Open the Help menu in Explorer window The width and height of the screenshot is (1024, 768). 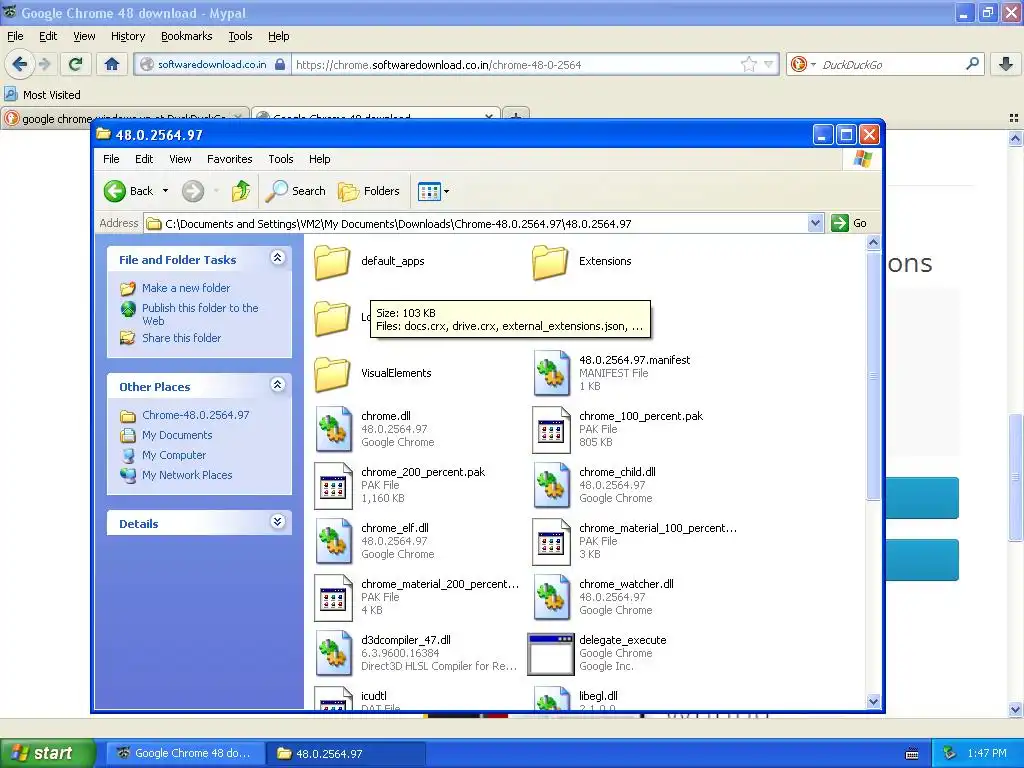coord(319,159)
